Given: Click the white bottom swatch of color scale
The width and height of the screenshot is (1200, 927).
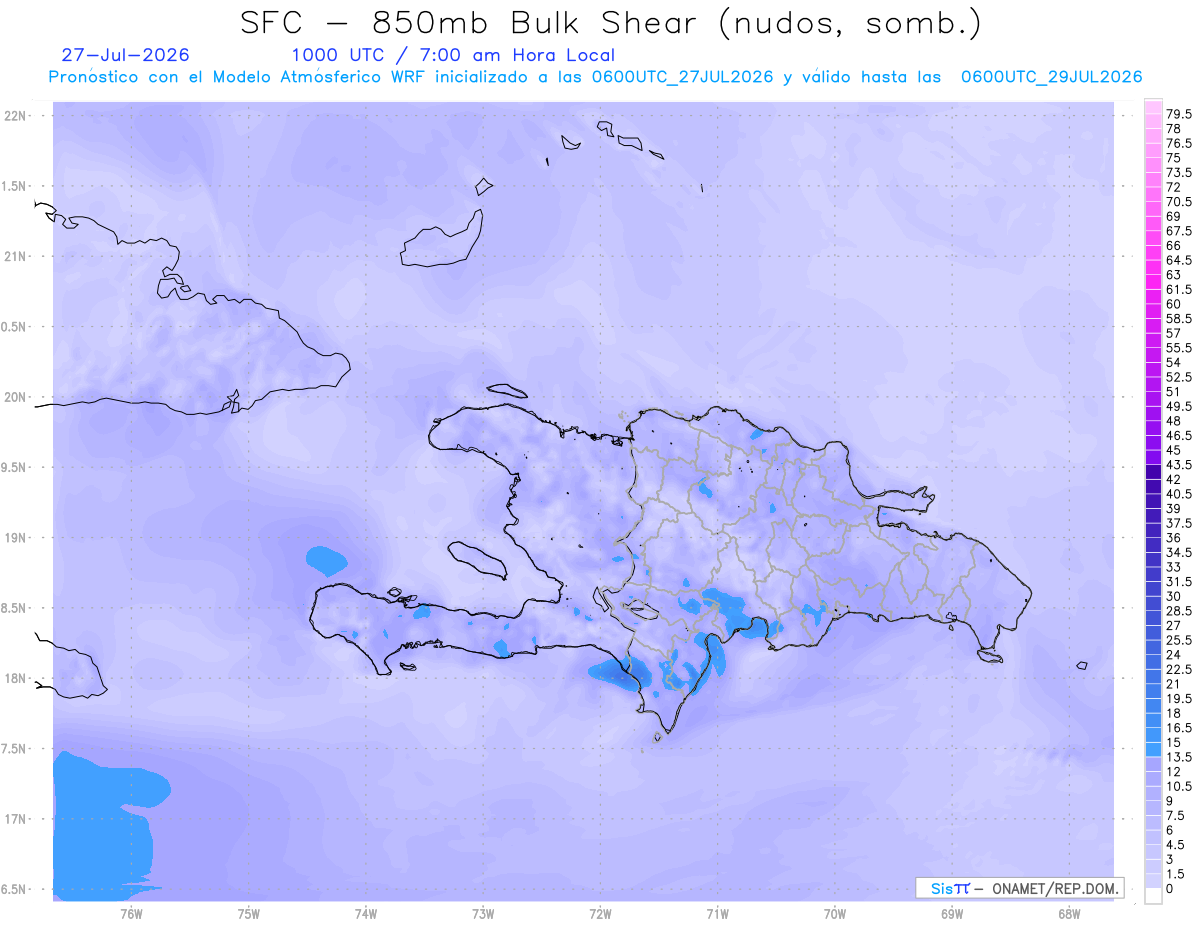Looking at the screenshot, I should [1153, 896].
